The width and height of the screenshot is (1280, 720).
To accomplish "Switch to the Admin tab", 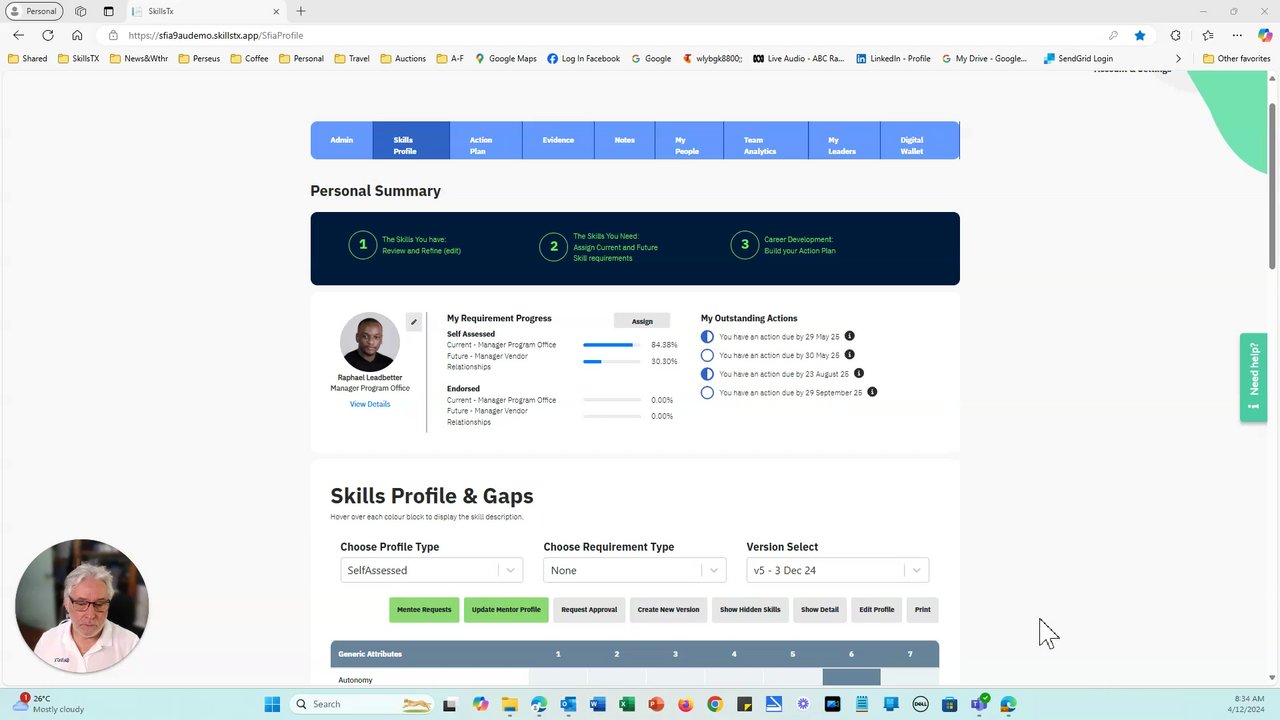I will pyautogui.click(x=342, y=140).
